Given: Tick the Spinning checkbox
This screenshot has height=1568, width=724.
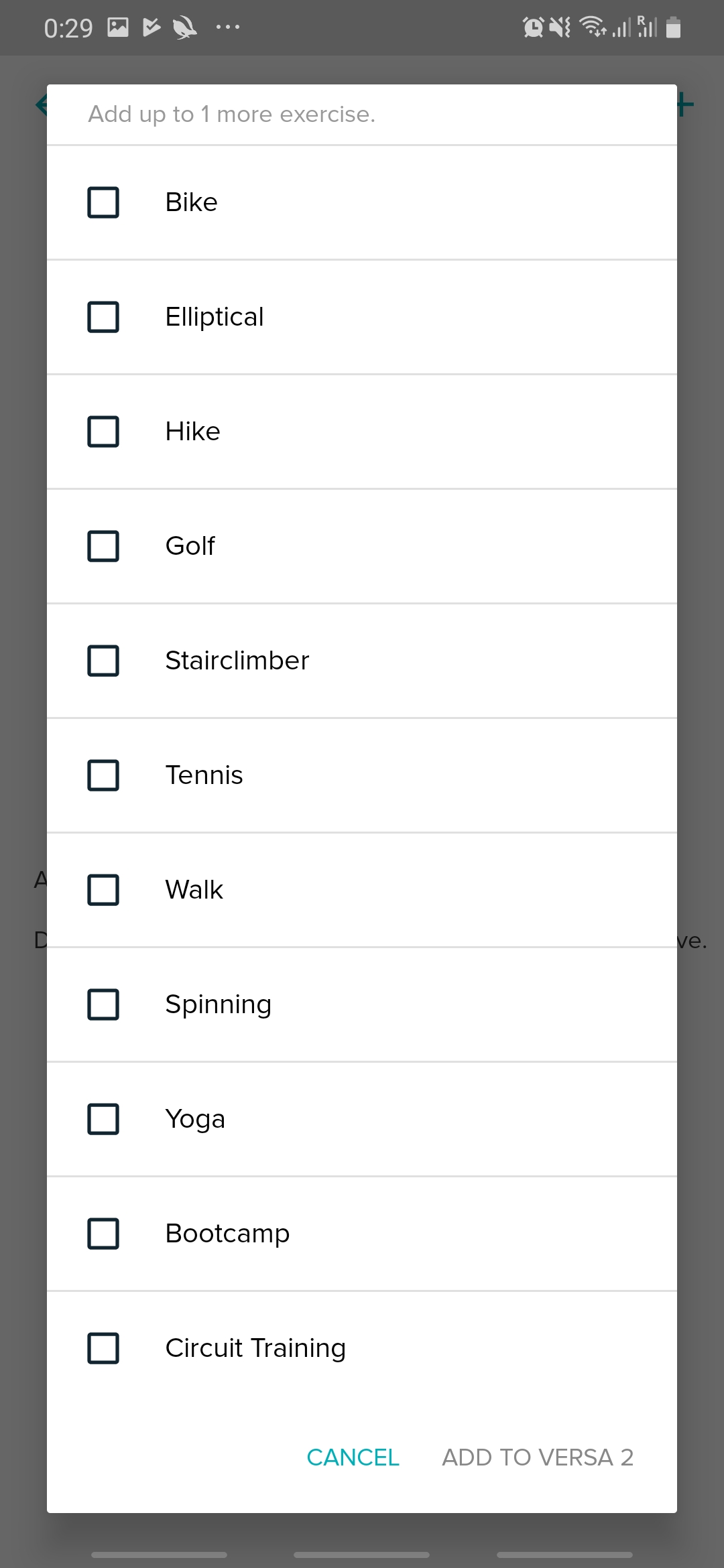Looking at the screenshot, I should (x=103, y=1004).
